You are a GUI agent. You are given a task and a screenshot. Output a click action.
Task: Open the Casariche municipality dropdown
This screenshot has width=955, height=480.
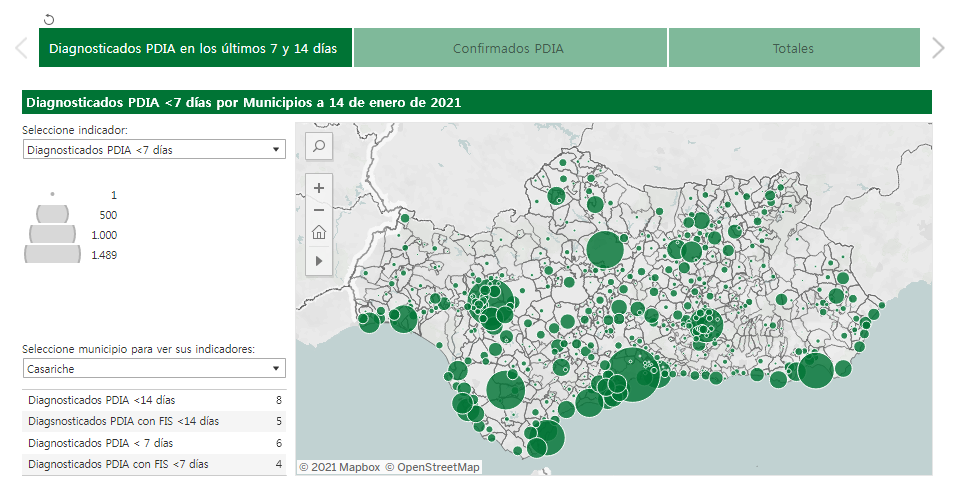(154, 369)
